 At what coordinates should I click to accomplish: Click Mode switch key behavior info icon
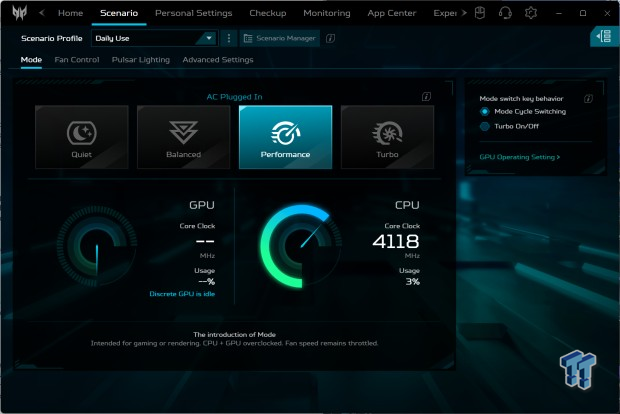point(588,98)
